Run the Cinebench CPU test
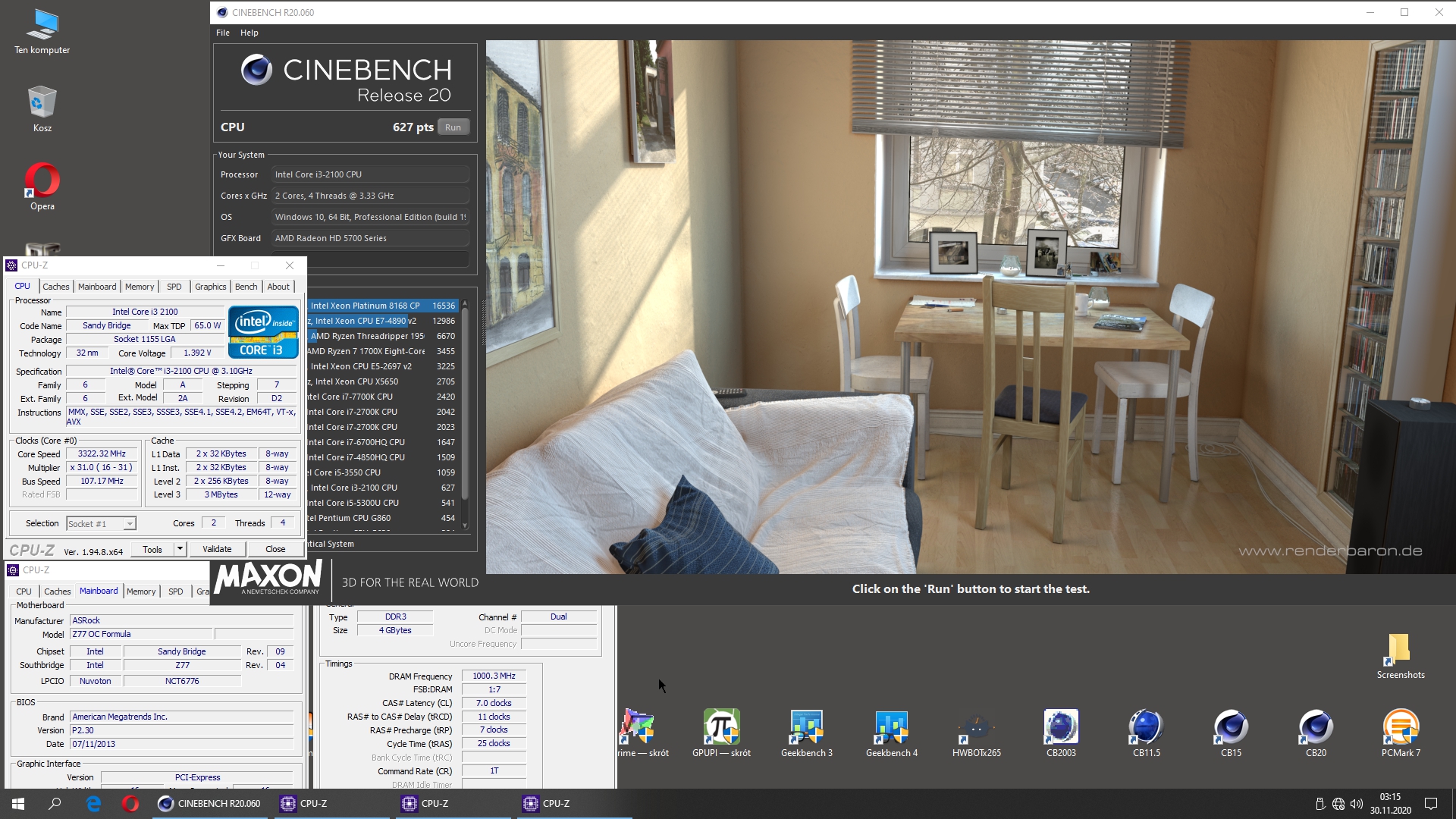 point(453,127)
